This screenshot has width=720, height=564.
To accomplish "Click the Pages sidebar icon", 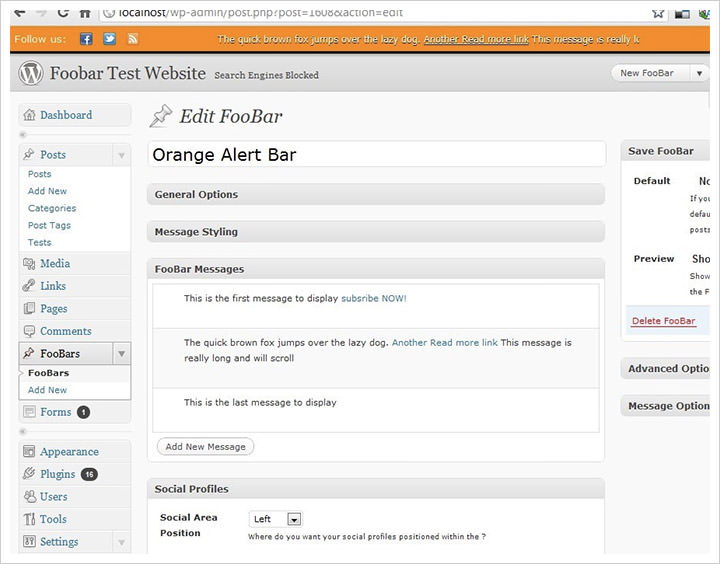I will coord(29,308).
